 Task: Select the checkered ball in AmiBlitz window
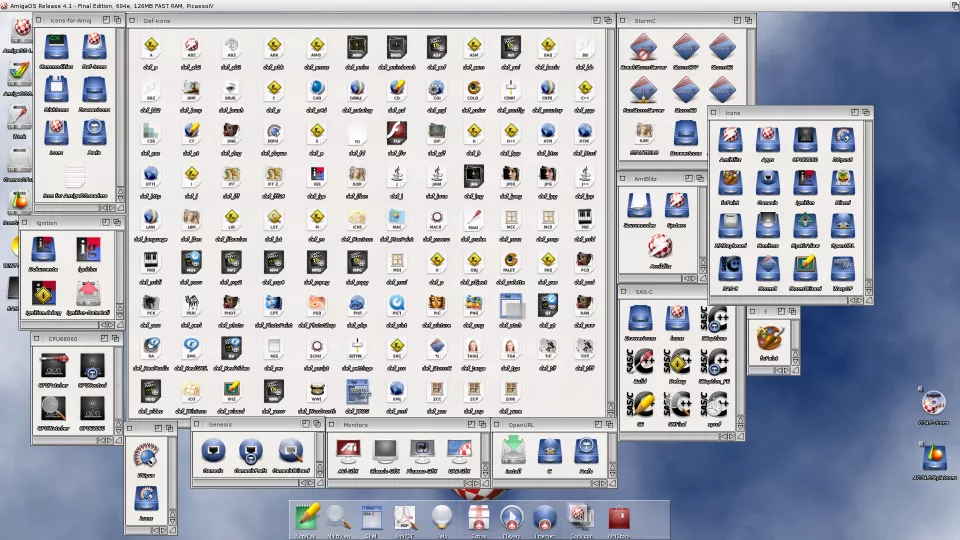coord(659,245)
